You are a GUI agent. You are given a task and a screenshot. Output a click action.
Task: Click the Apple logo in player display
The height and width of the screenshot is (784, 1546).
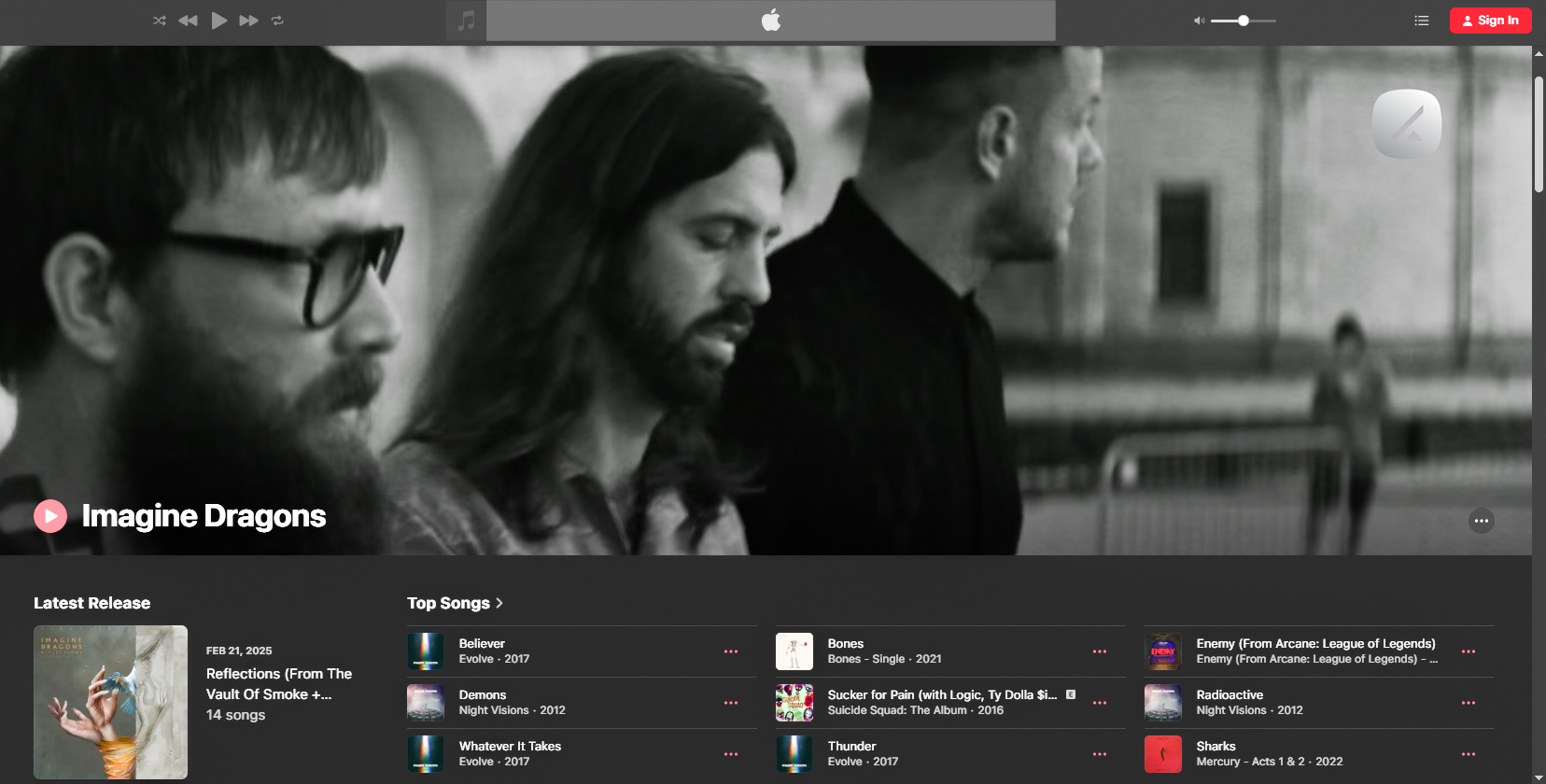(771, 21)
